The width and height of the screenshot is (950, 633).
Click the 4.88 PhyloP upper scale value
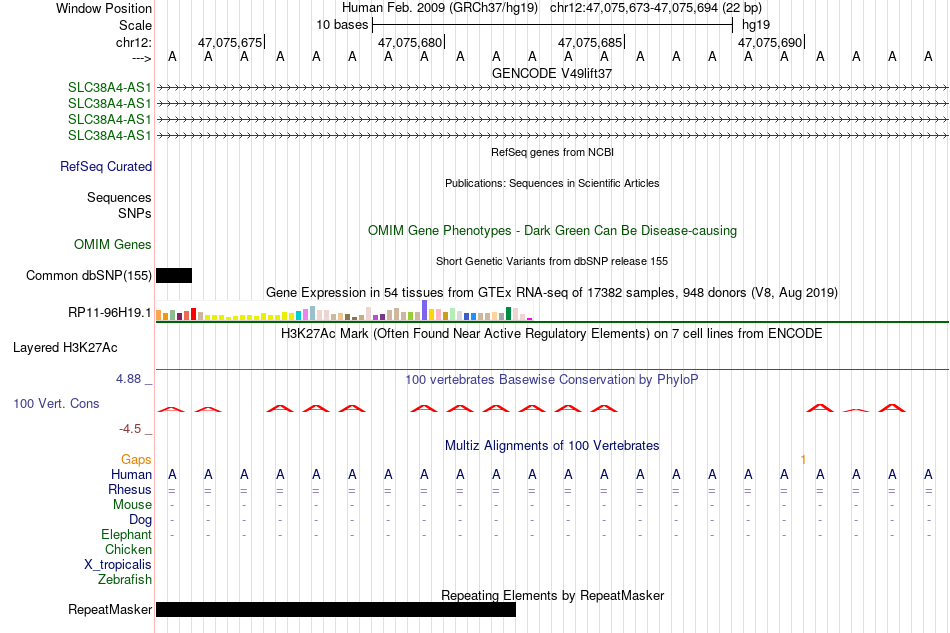point(128,379)
